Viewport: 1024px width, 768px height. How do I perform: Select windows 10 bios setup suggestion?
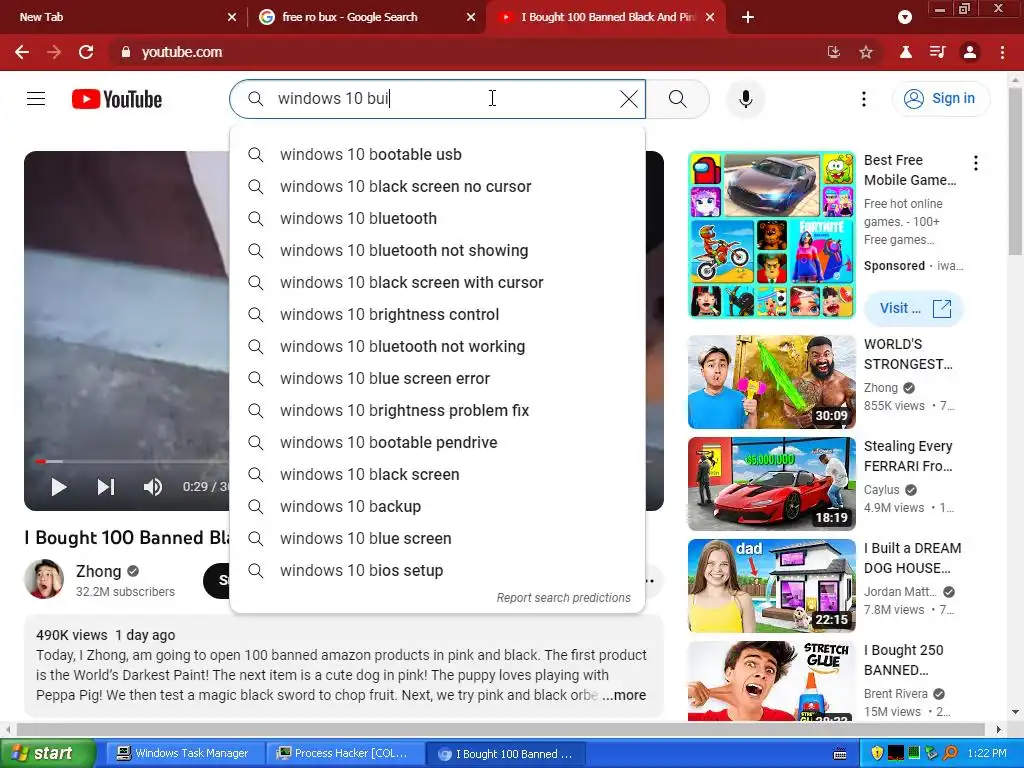[x=438, y=571]
